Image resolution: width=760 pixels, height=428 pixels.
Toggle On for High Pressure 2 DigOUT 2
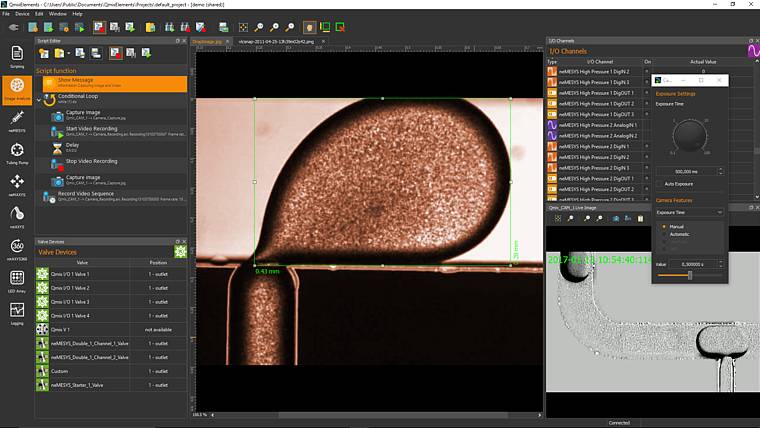(647, 189)
